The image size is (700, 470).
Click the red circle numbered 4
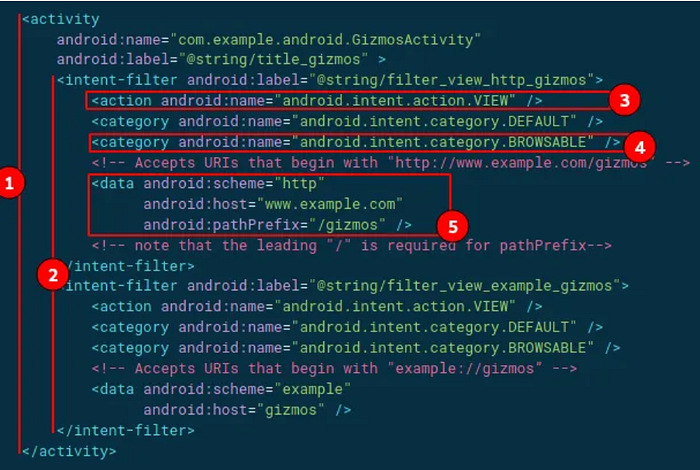639,147
